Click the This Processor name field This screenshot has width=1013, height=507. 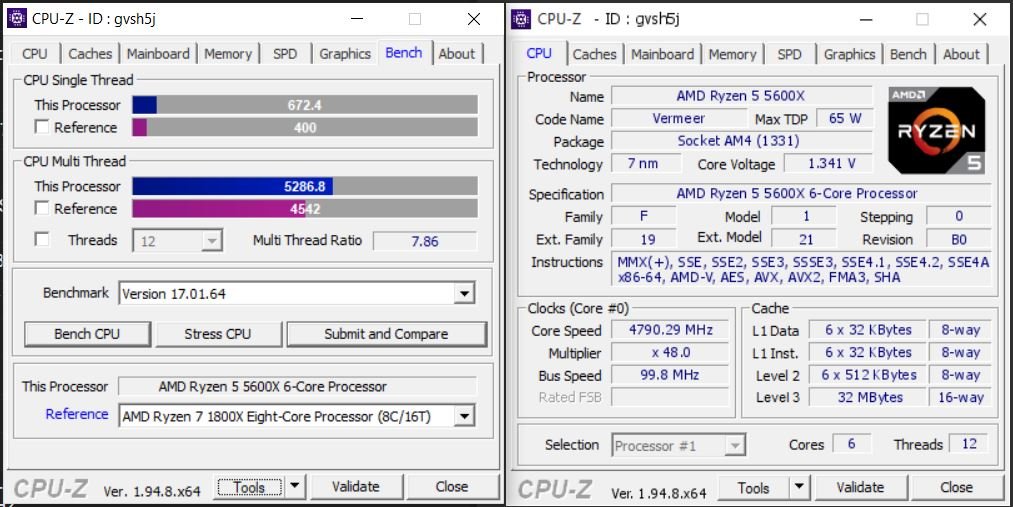coord(297,386)
